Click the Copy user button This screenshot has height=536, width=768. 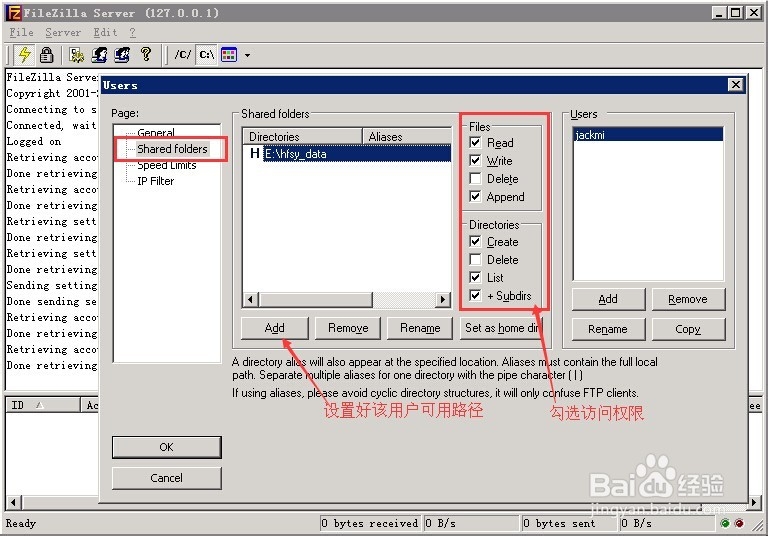688,329
